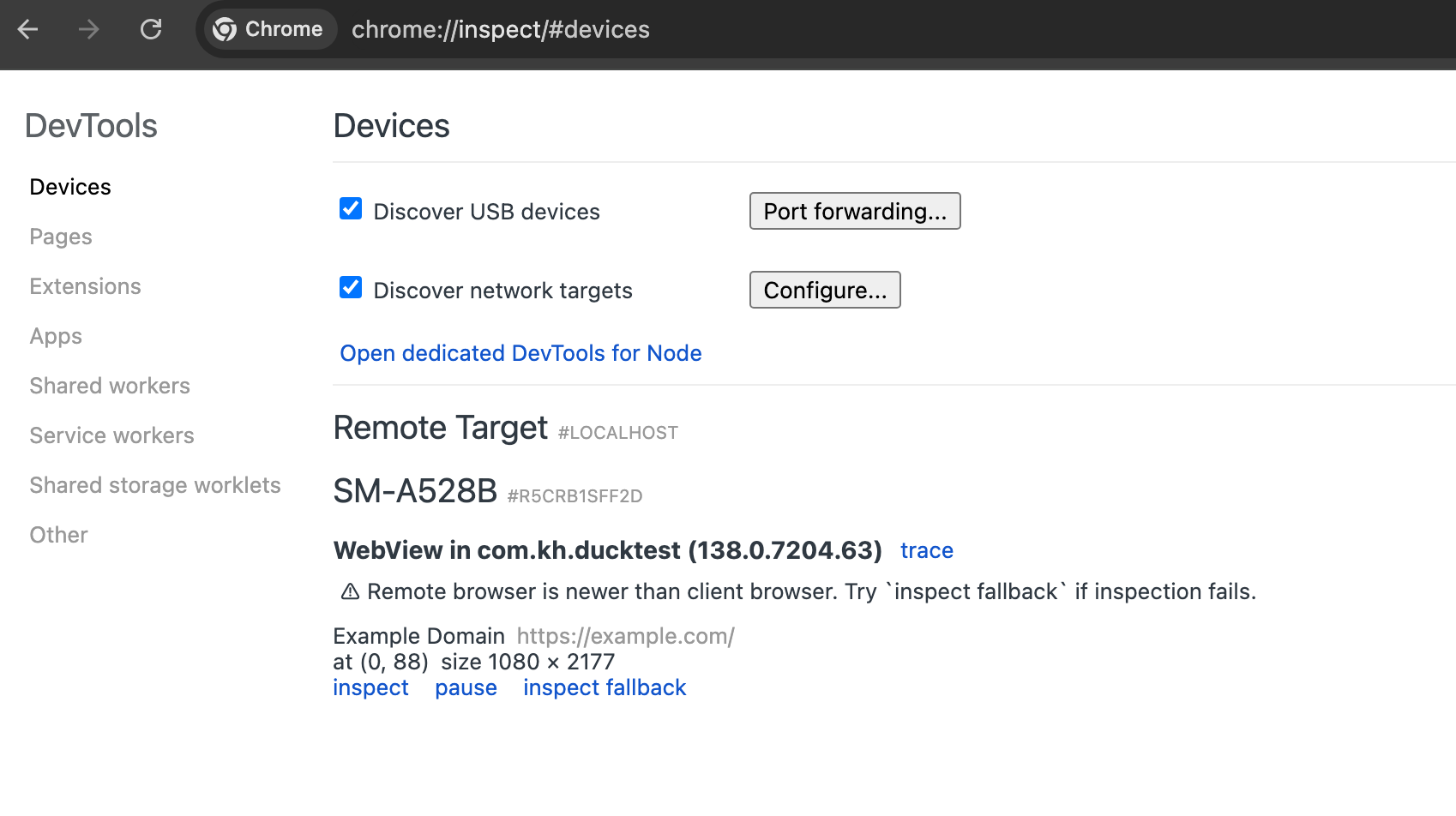The height and width of the screenshot is (816, 1456).
Task: Click the Chrome logo site chip
Action: point(268,29)
